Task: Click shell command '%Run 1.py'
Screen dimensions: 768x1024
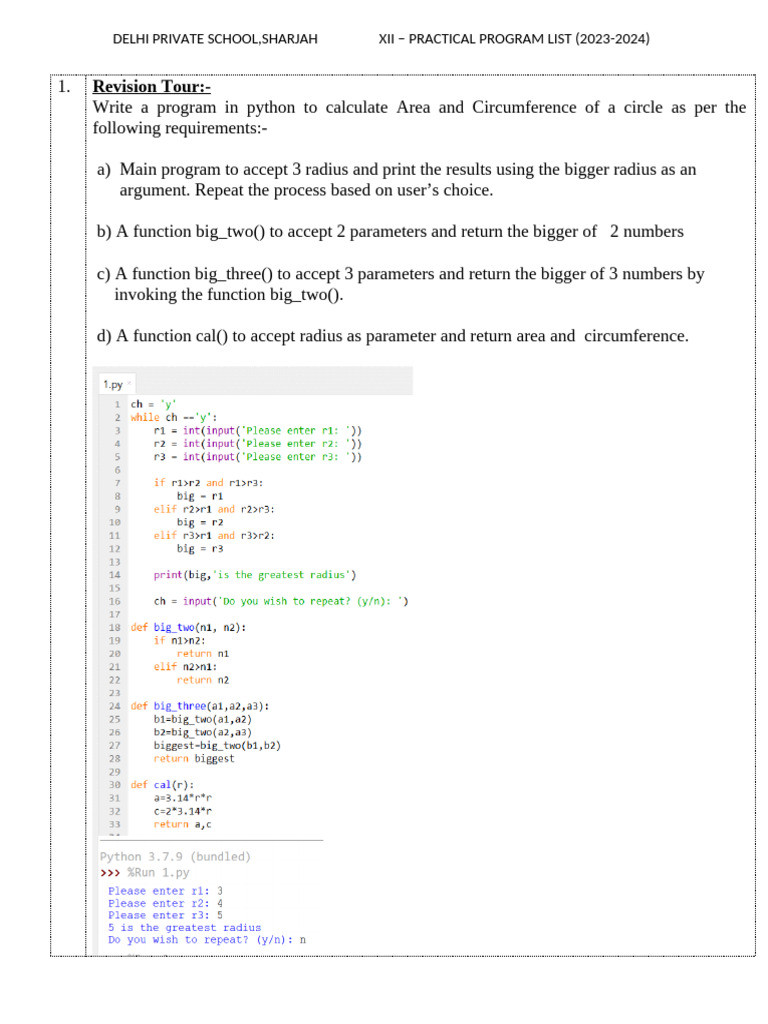Action: pos(158,872)
